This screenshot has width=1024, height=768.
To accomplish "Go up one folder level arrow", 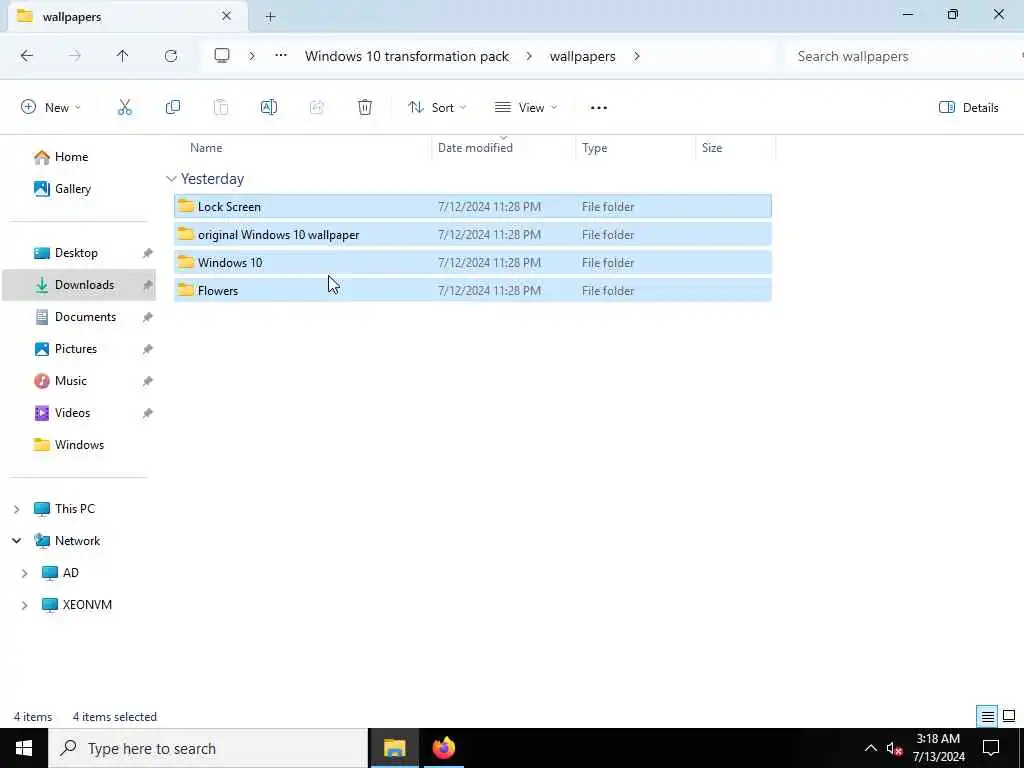I will pyautogui.click(x=122, y=56).
